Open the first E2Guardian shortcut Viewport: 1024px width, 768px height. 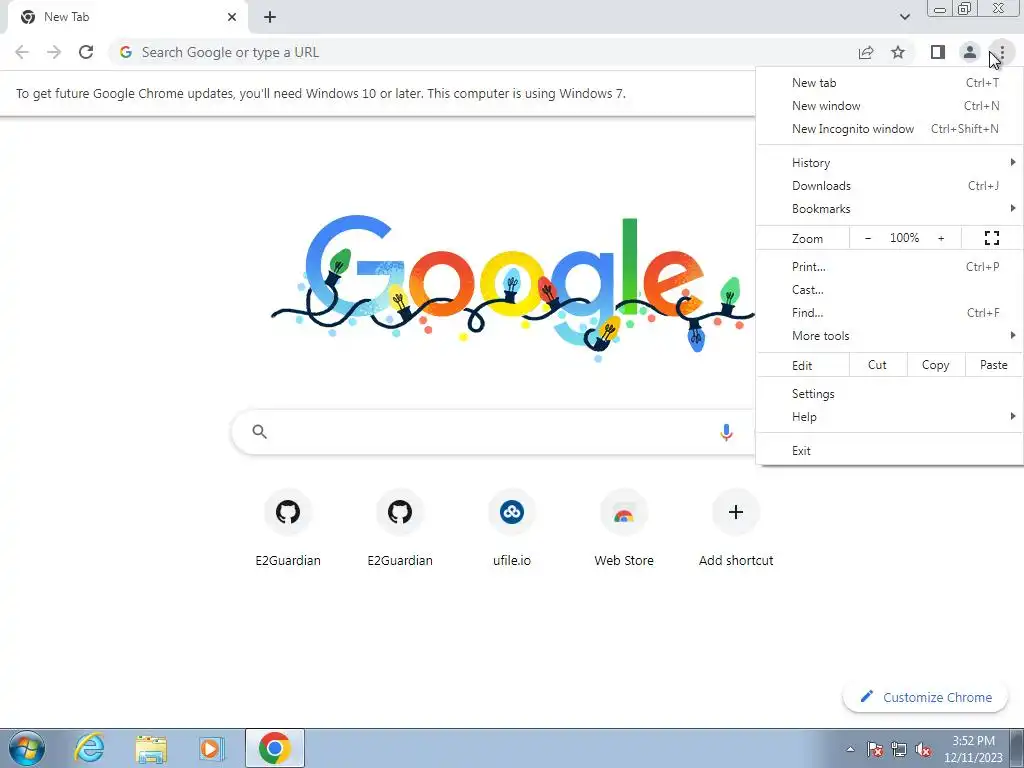click(x=288, y=529)
